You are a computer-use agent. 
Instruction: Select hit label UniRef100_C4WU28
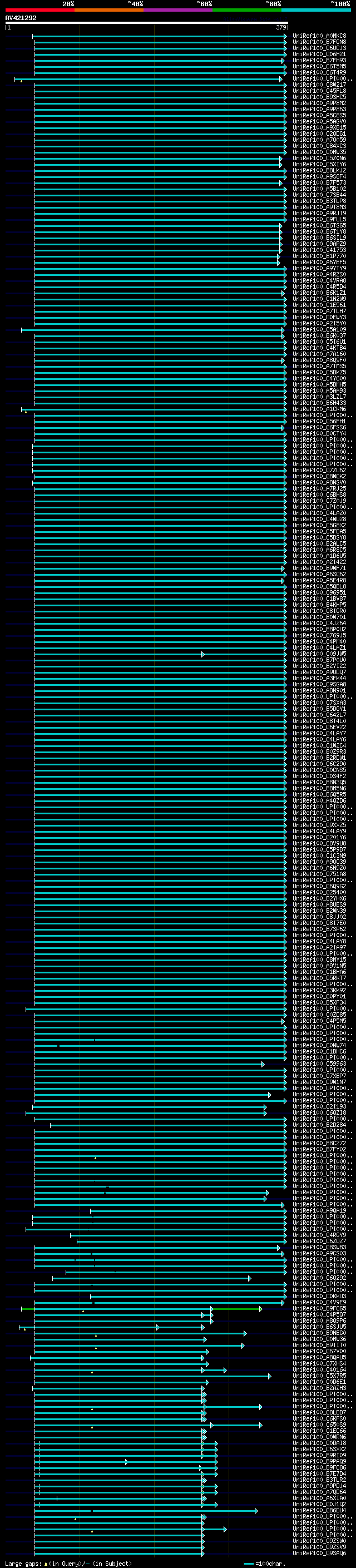[x=319, y=519]
